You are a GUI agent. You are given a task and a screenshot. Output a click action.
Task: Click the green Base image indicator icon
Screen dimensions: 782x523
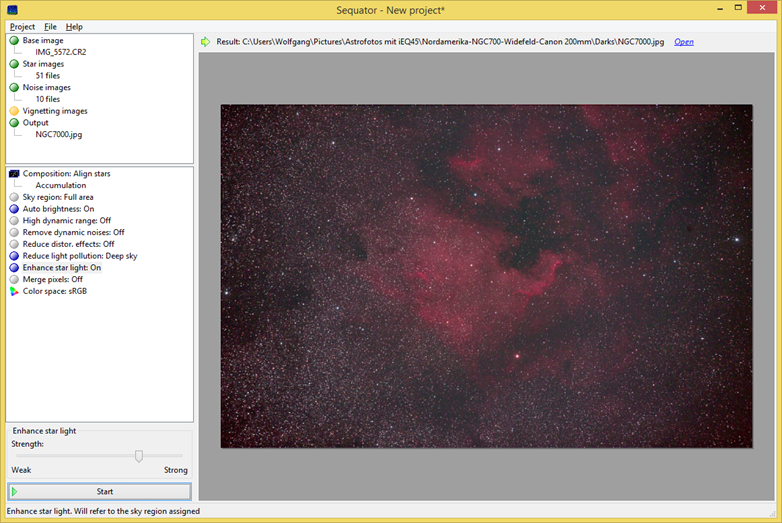point(14,40)
